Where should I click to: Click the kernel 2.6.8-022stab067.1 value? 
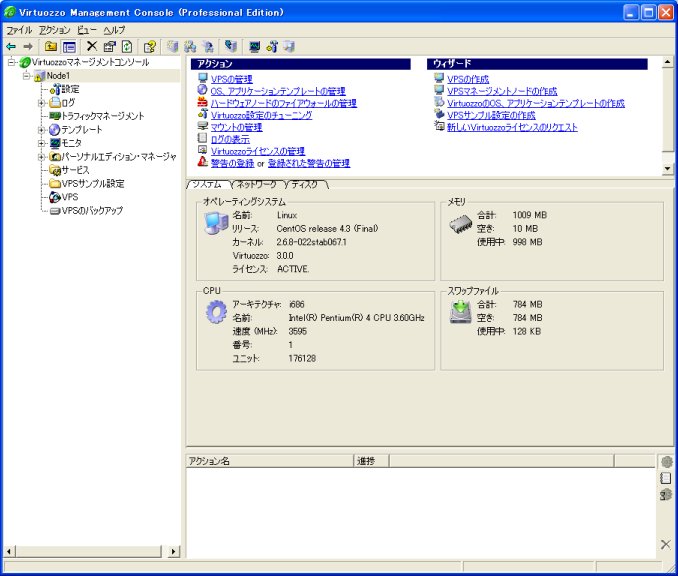pos(311,242)
